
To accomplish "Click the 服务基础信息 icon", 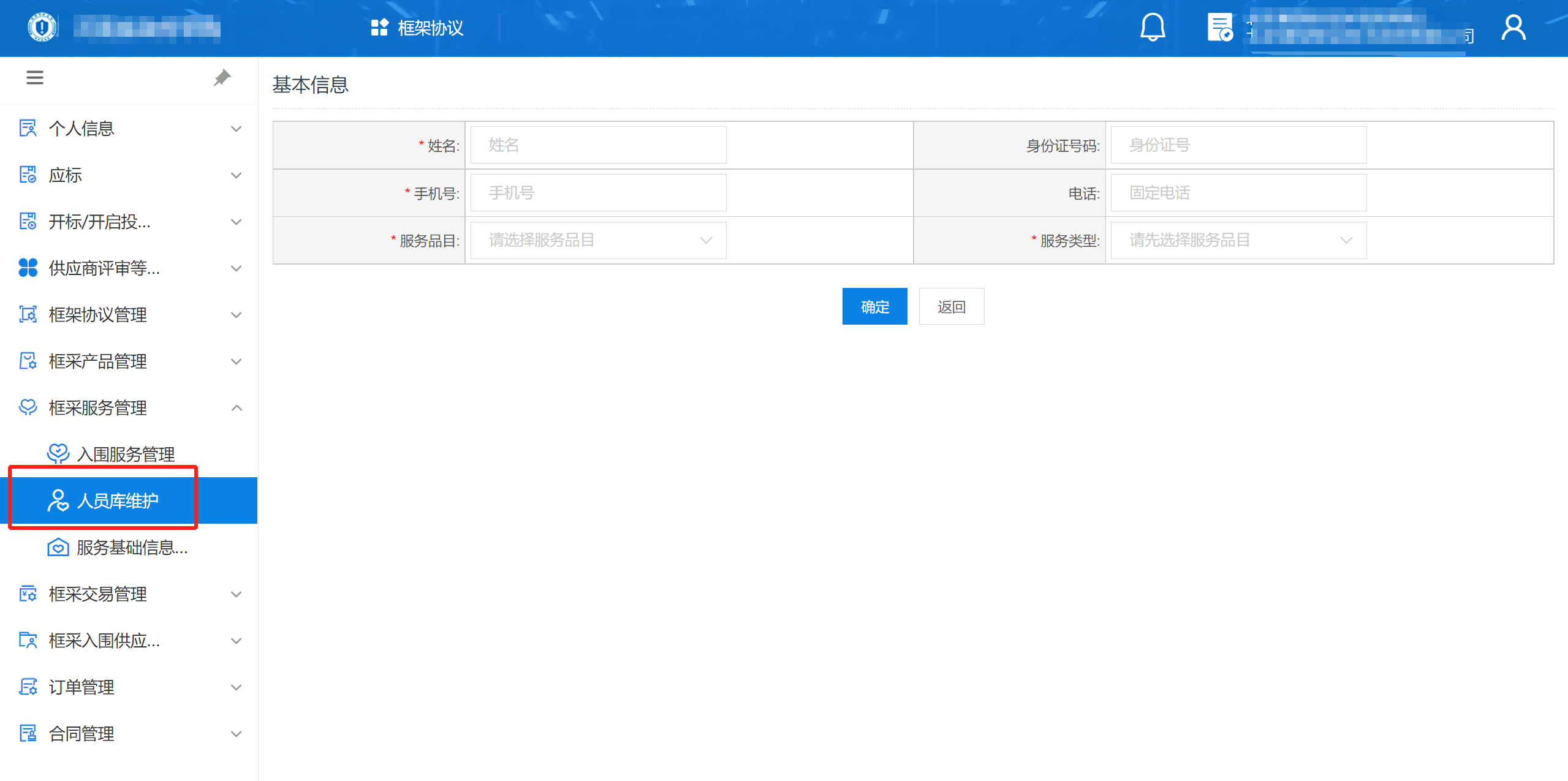I will pyautogui.click(x=58, y=547).
